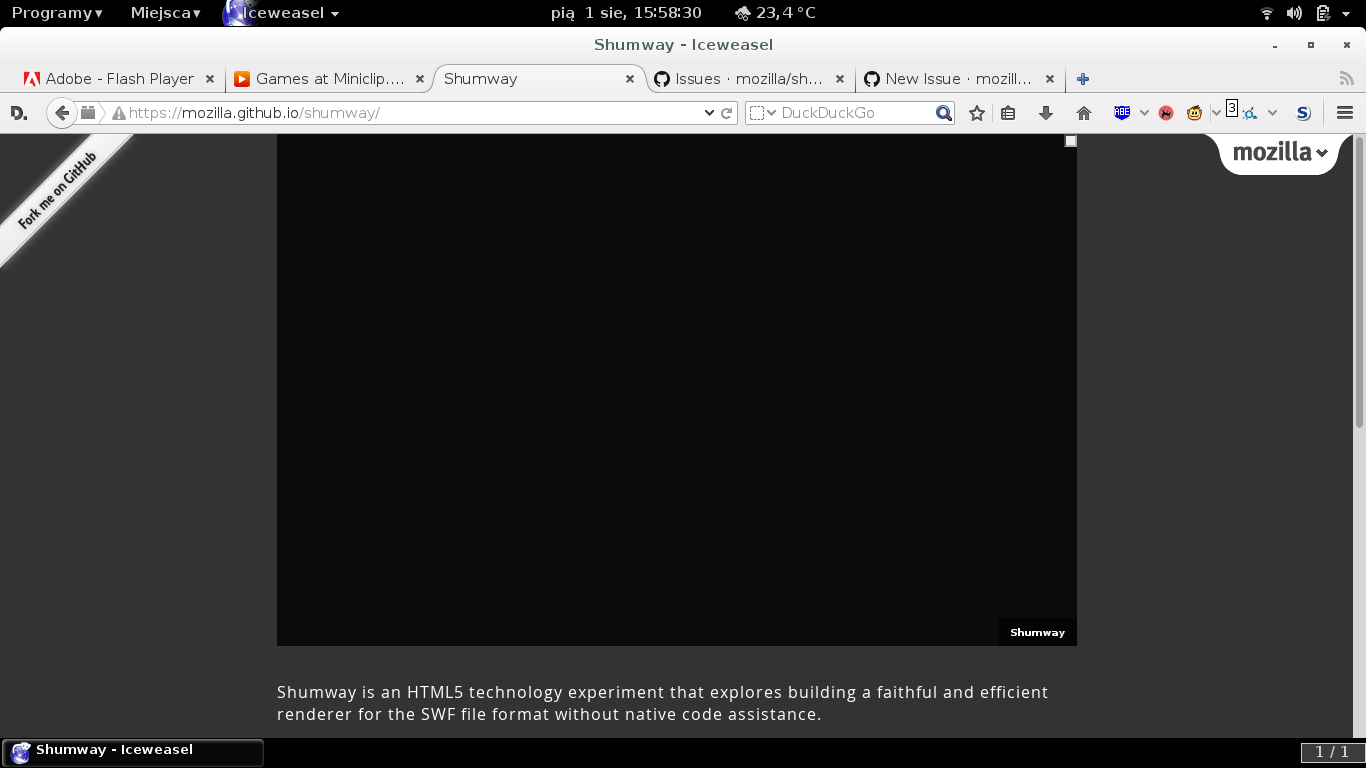Click the Greasemonkey monkey face icon
This screenshot has height=768, width=1366.
click(1194, 113)
